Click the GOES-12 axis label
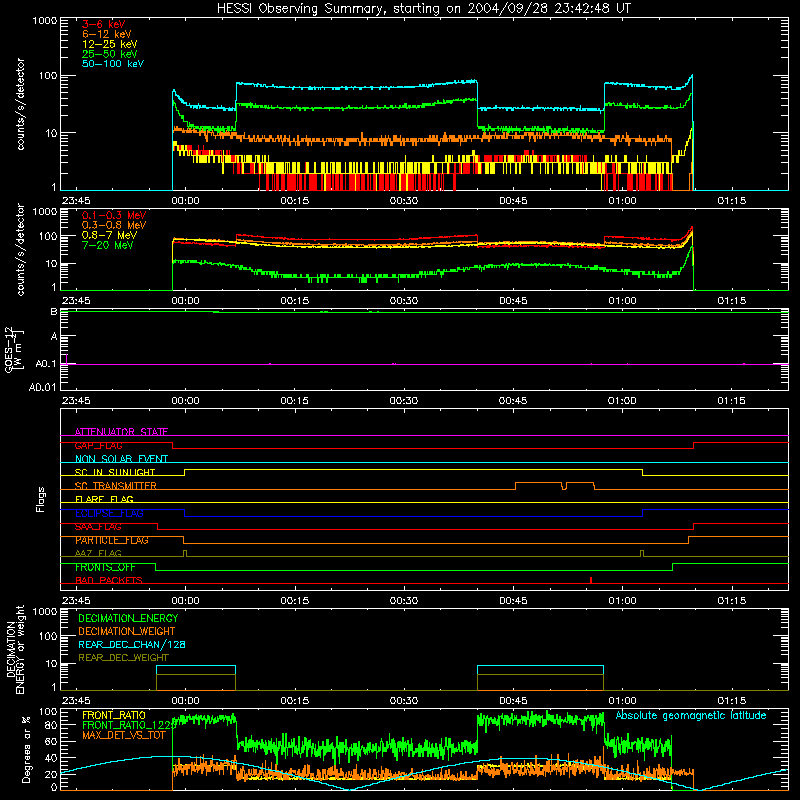This screenshot has height=800, width=800. point(14,349)
